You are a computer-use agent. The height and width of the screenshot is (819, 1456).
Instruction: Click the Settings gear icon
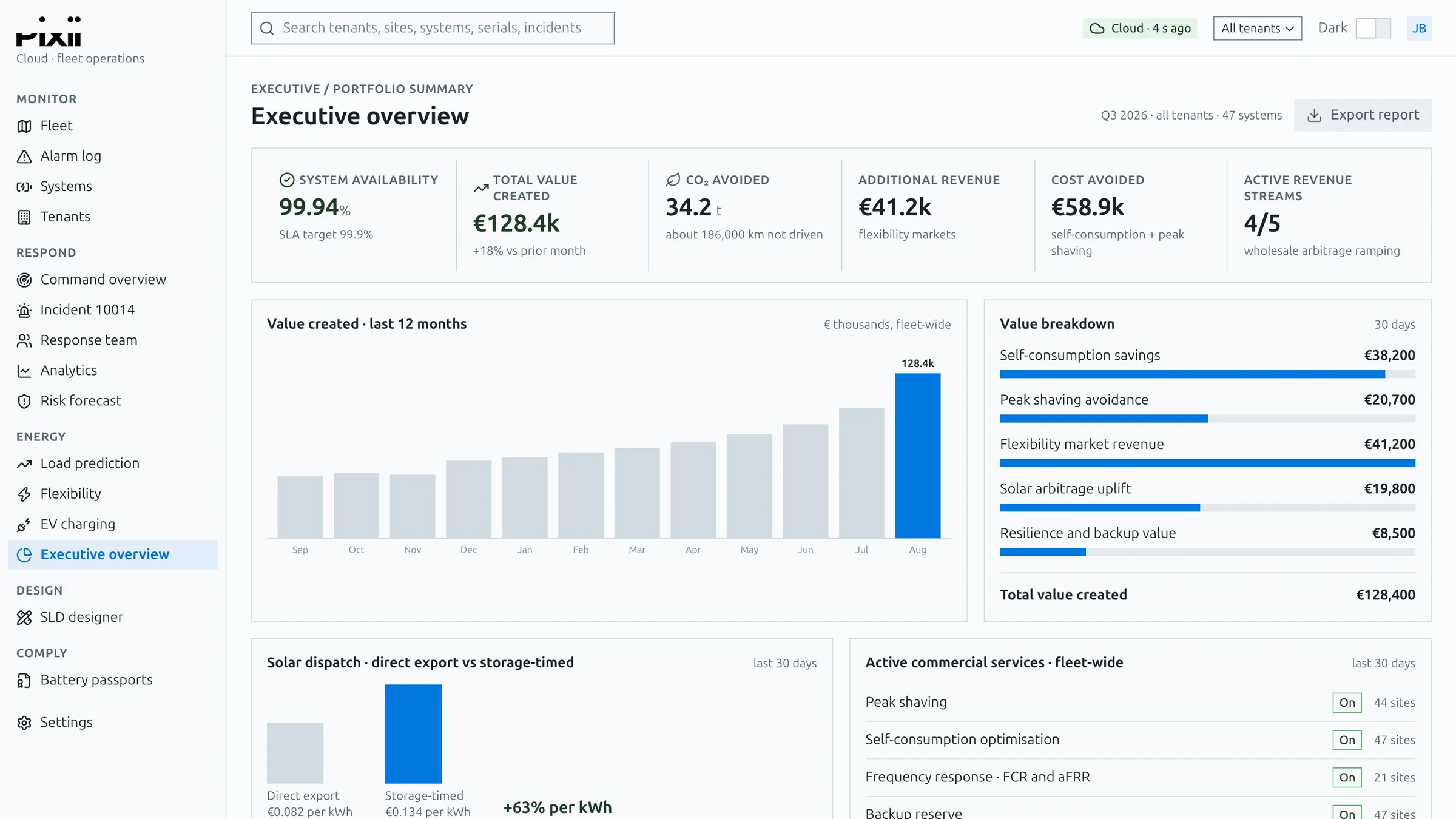click(24, 723)
